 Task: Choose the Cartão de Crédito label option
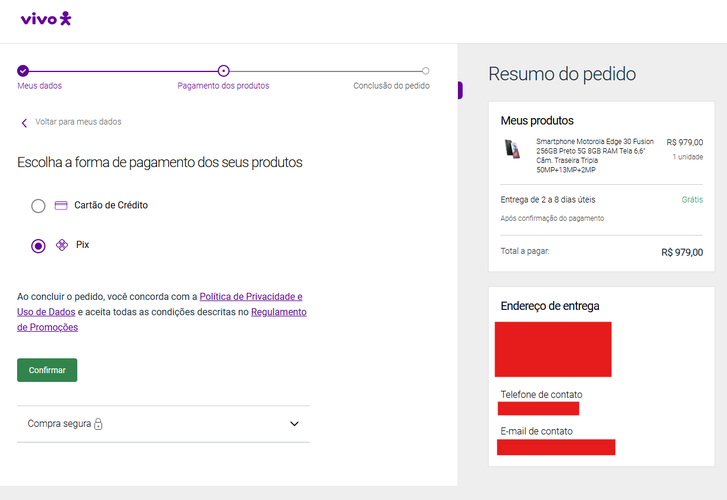(x=111, y=205)
